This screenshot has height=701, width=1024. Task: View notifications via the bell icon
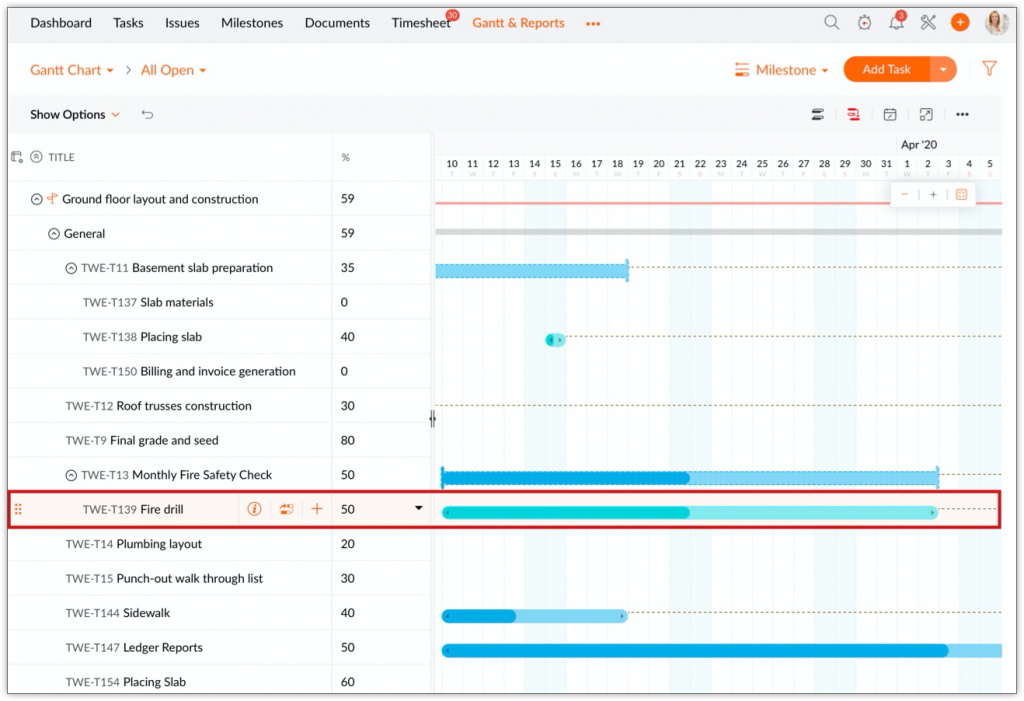click(x=896, y=21)
